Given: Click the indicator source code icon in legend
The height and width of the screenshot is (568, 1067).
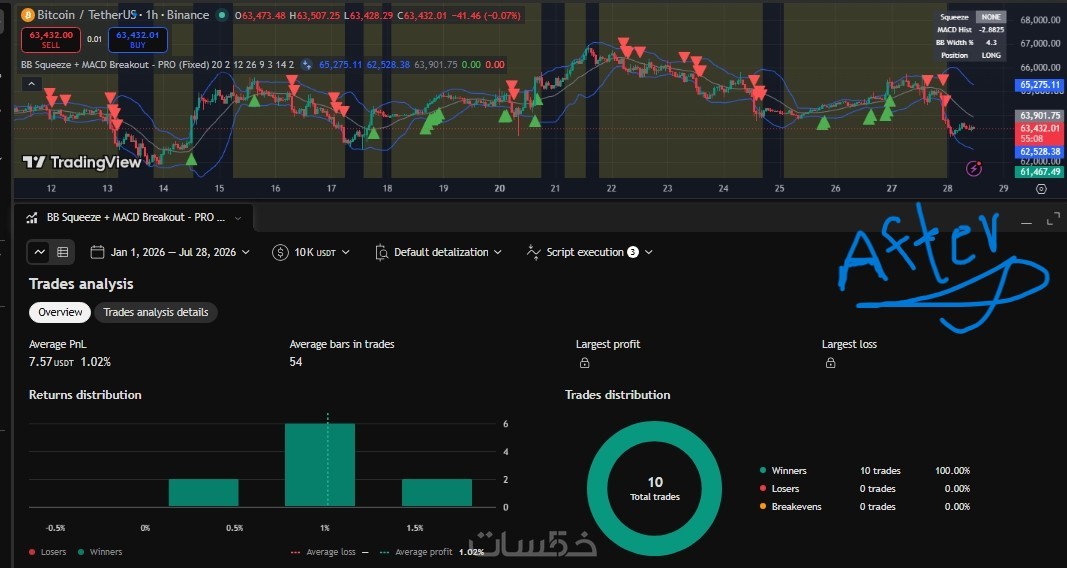Looking at the screenshot, I should coord(307,65).
